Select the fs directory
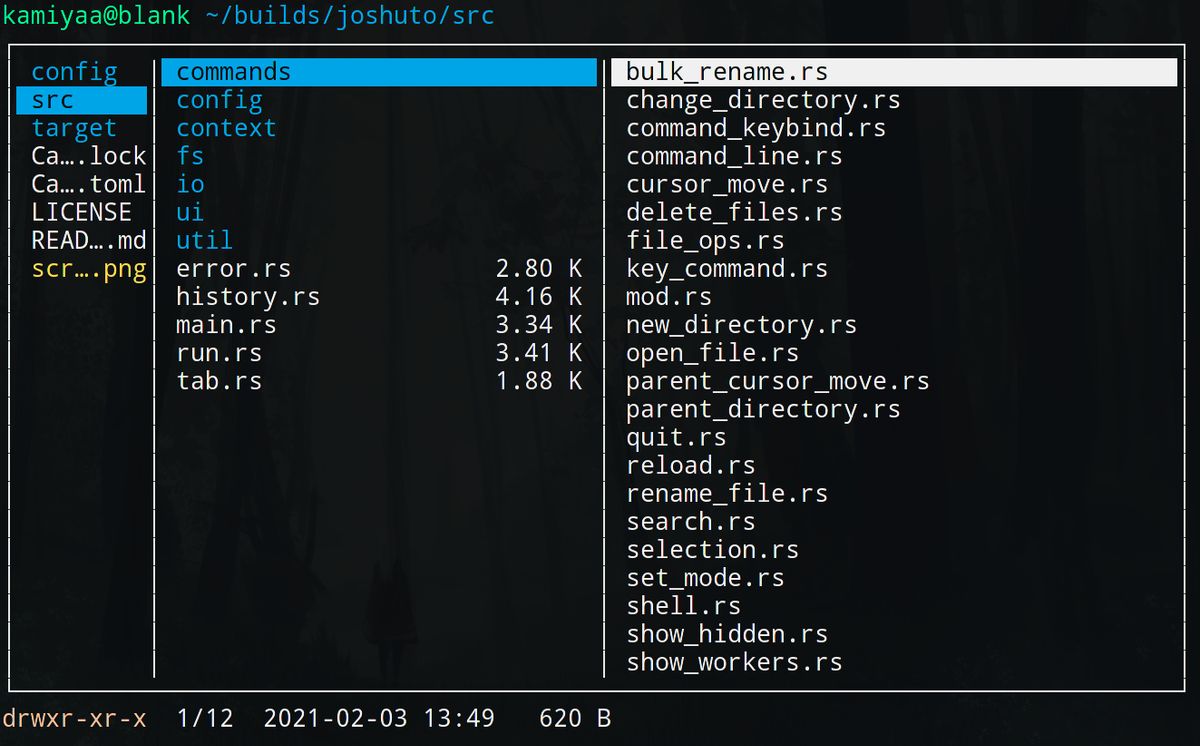Image resolution: width=1200 pixels, height=746 pixels. [190, 155]
